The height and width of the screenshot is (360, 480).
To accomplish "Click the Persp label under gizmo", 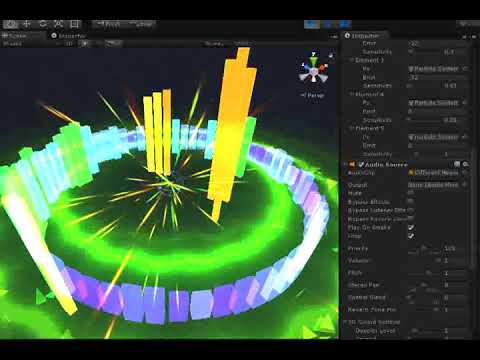I will pos(312,95).
